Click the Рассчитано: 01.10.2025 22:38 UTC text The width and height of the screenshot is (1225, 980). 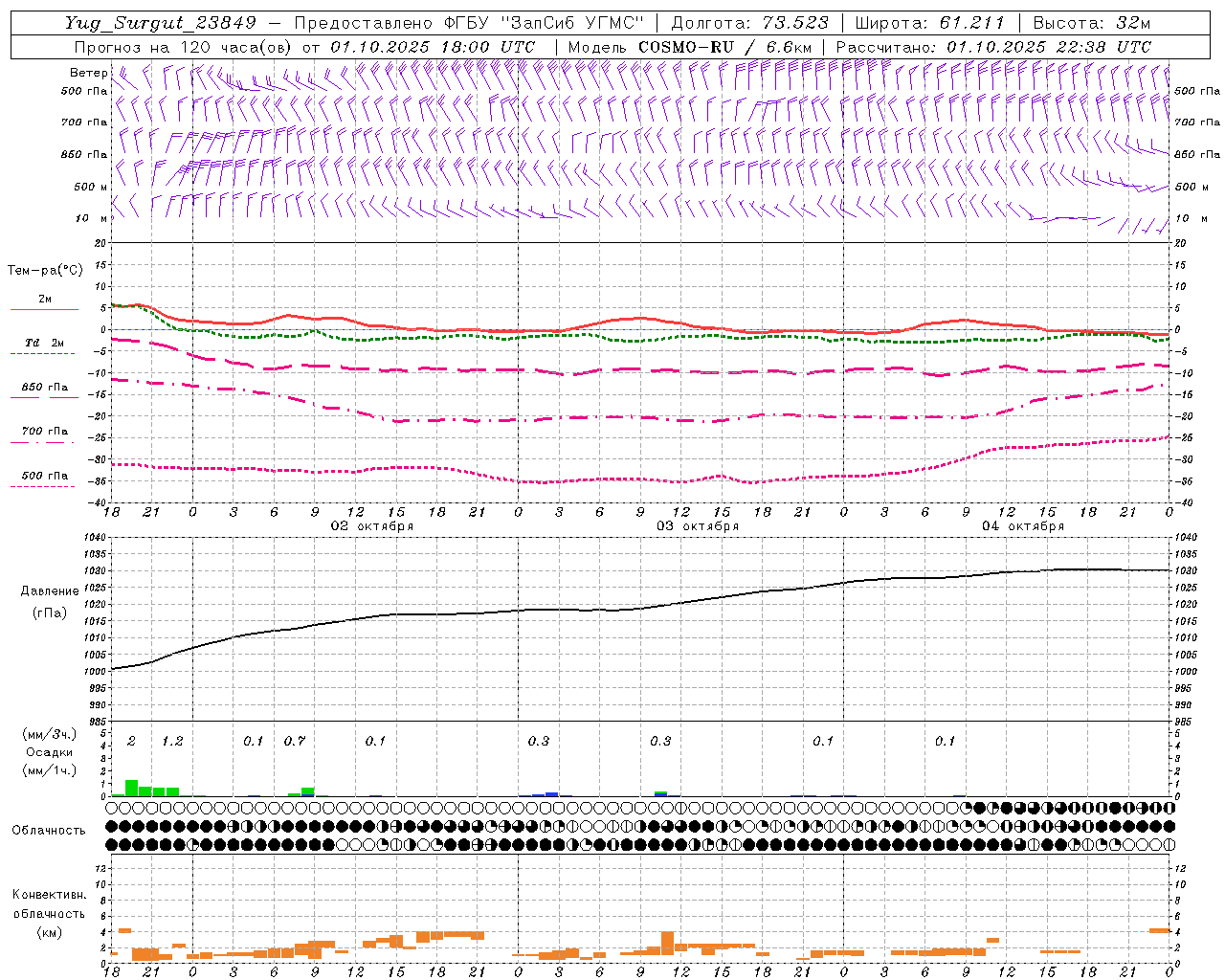(x=993, y=47)
